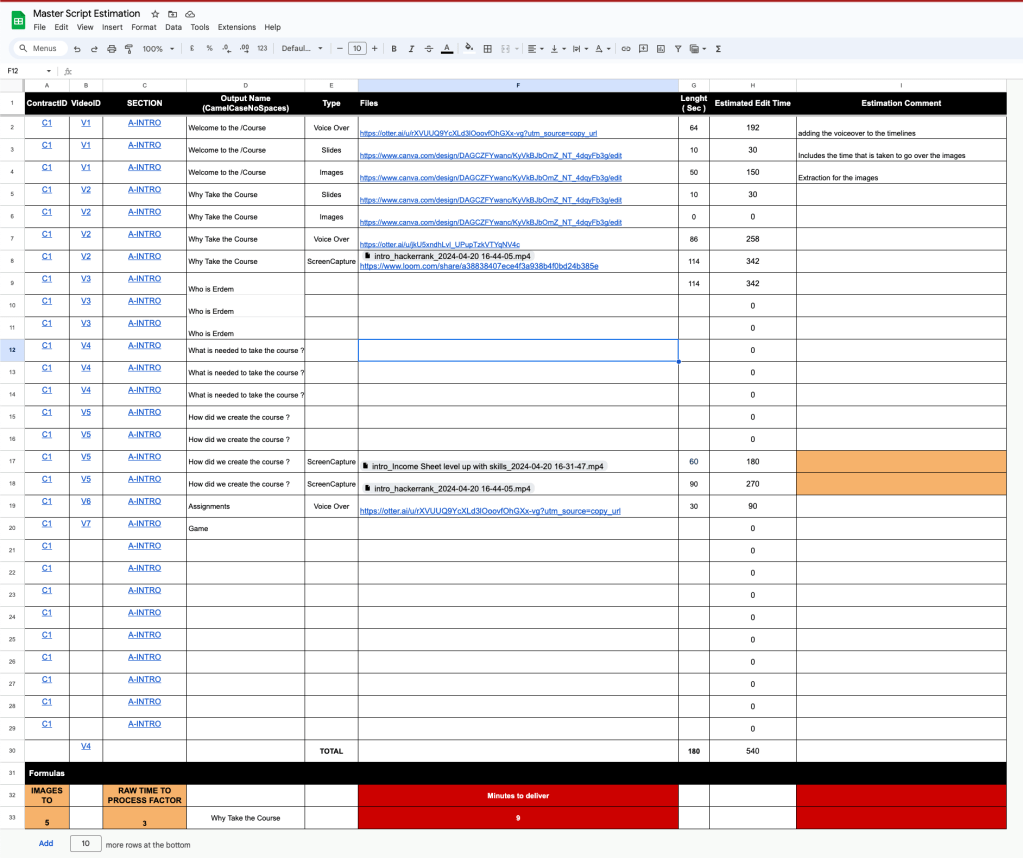The width and height of the screenshot is (1023, 858).
Task: Select row 12 header
Action: tap(12, 350)
